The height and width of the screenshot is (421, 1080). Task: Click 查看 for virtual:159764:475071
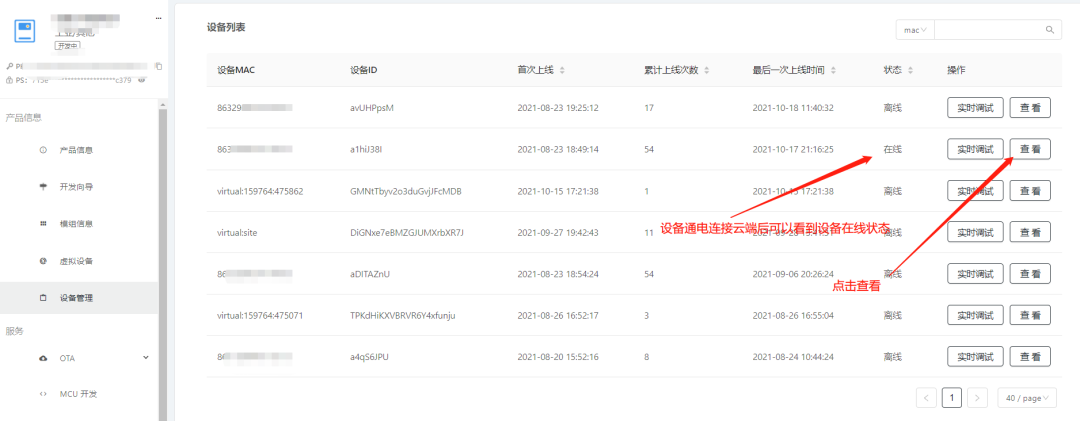[1030, 315]
